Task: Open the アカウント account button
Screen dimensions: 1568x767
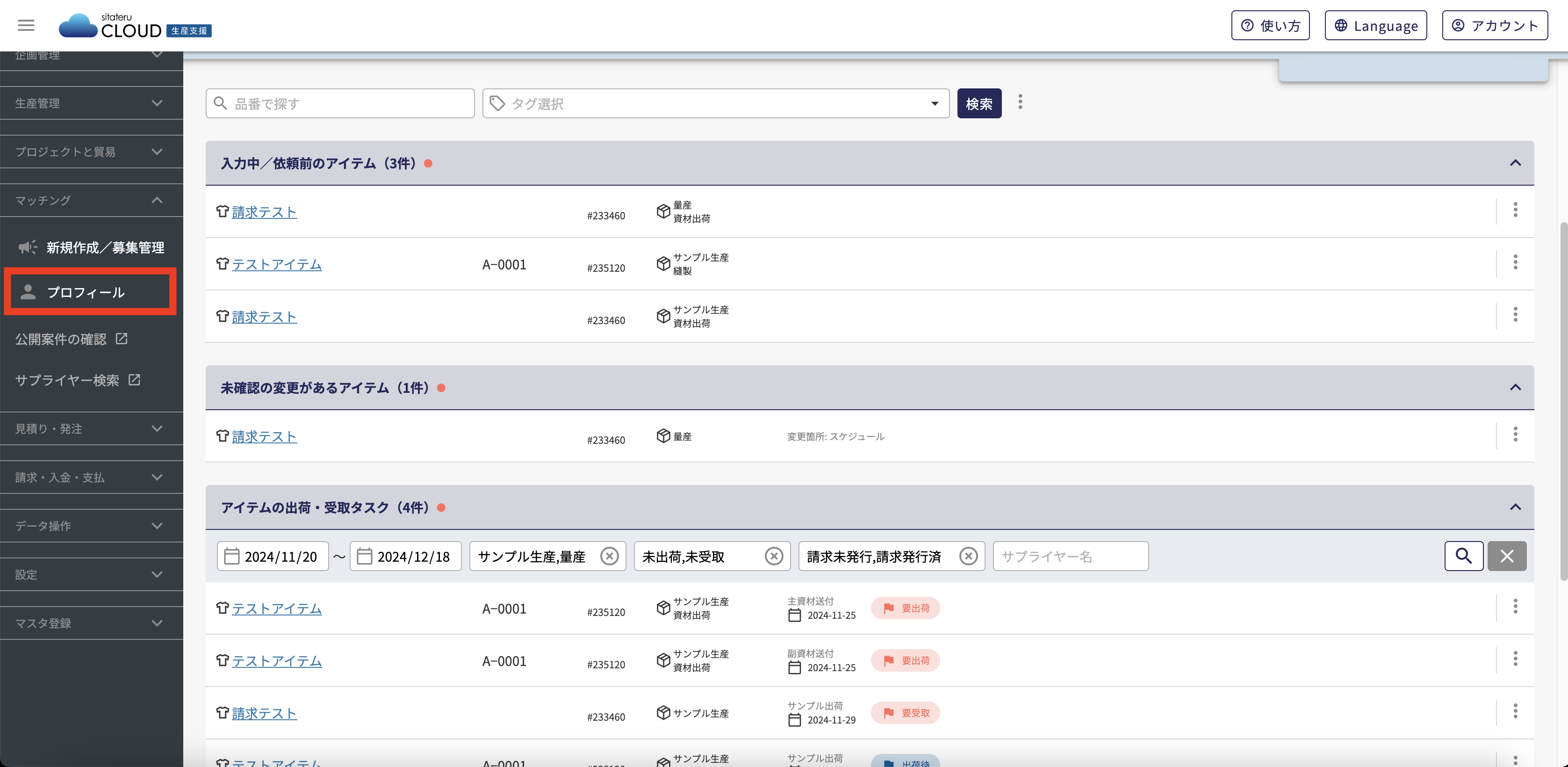Action: 1494,26
